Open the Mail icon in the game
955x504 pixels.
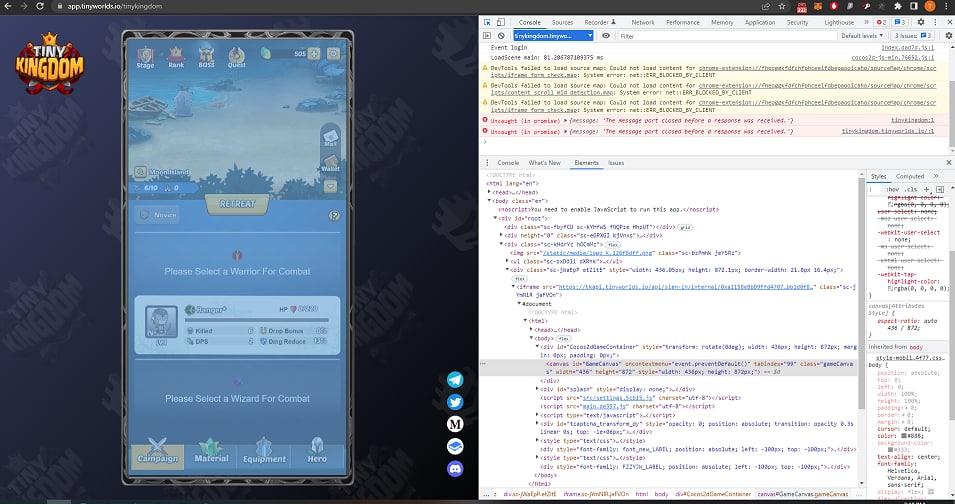[x=330, y=136]
